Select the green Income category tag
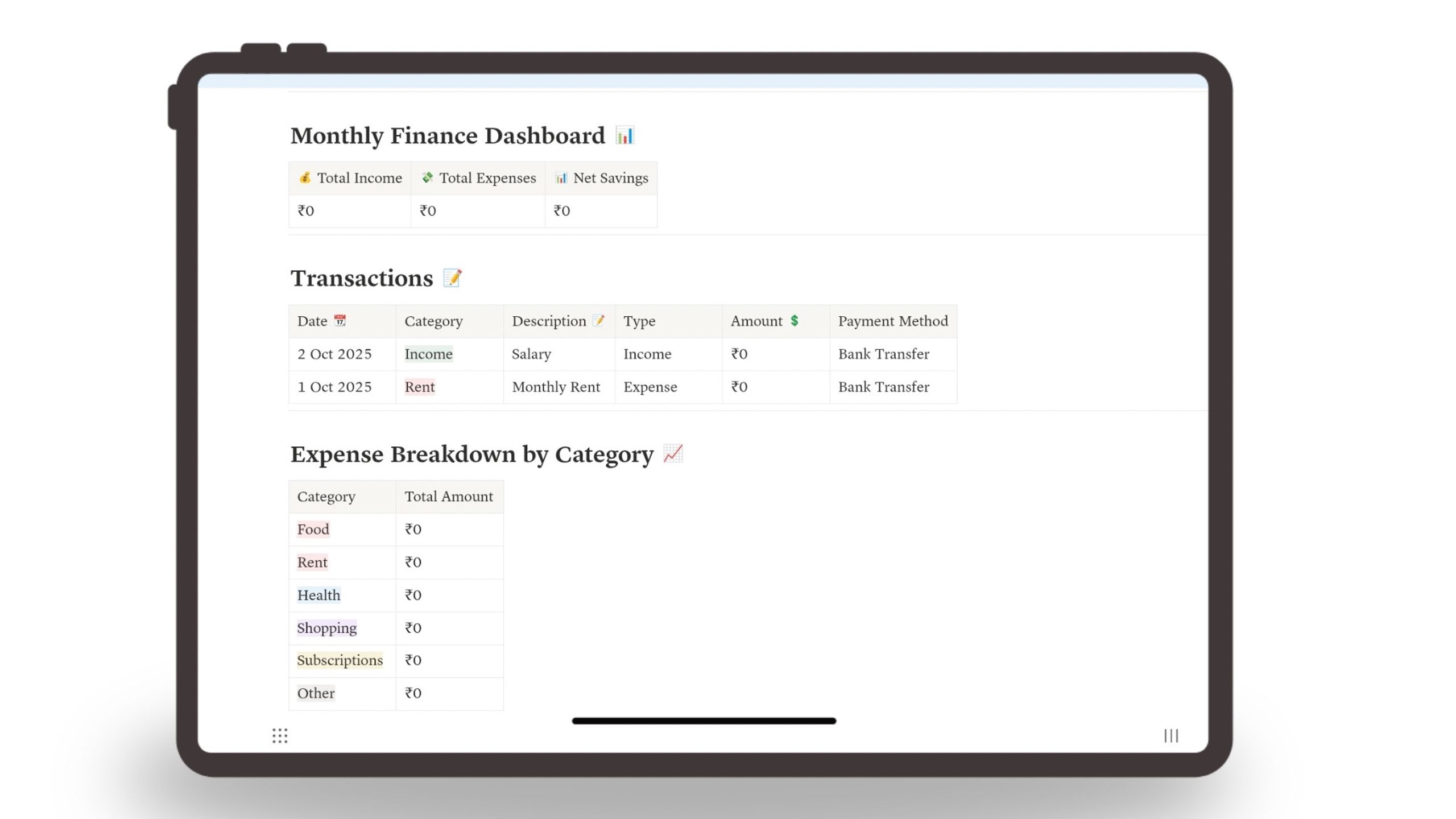The width and height of the screenshot is (1456, 819). [x=429, y=354]
